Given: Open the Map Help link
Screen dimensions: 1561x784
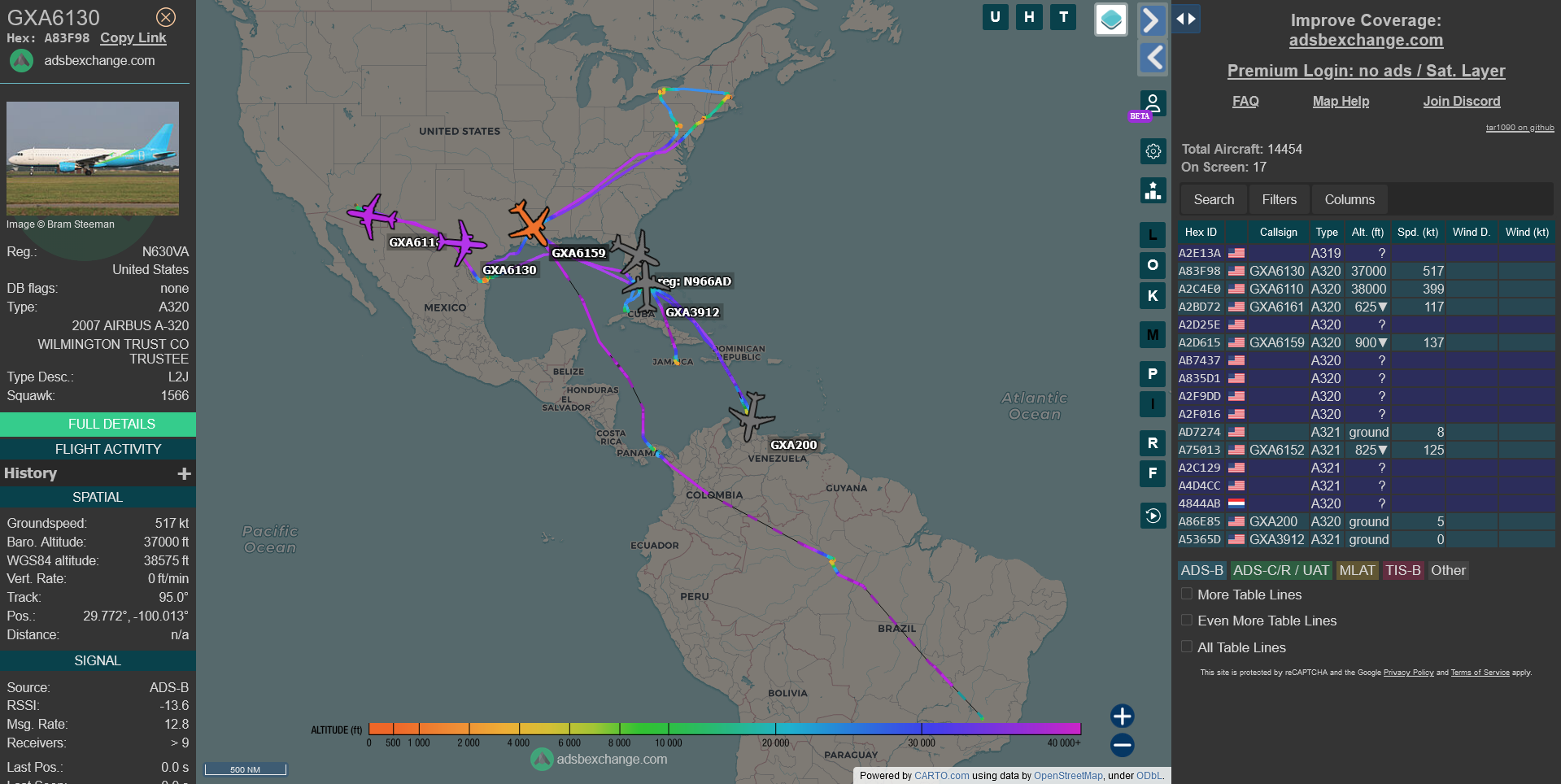Looking at the screenshot, I should tap(1341, 101).
